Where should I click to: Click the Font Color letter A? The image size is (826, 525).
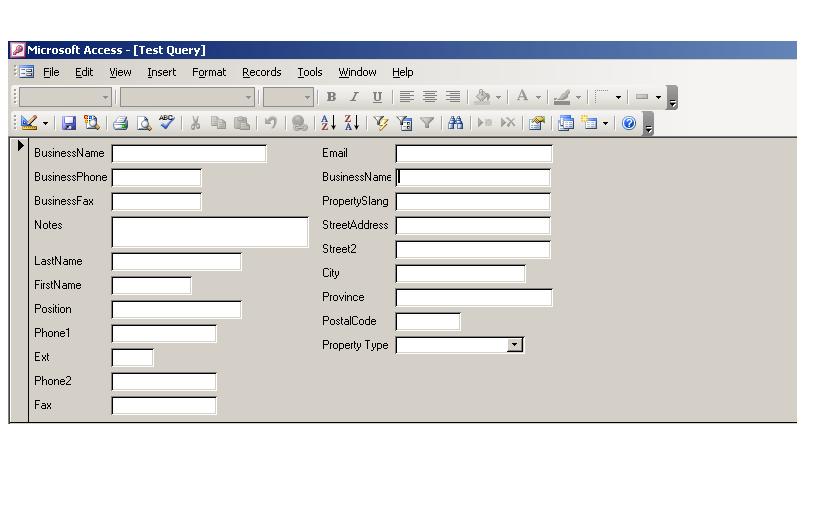click(x=522, y=97)
